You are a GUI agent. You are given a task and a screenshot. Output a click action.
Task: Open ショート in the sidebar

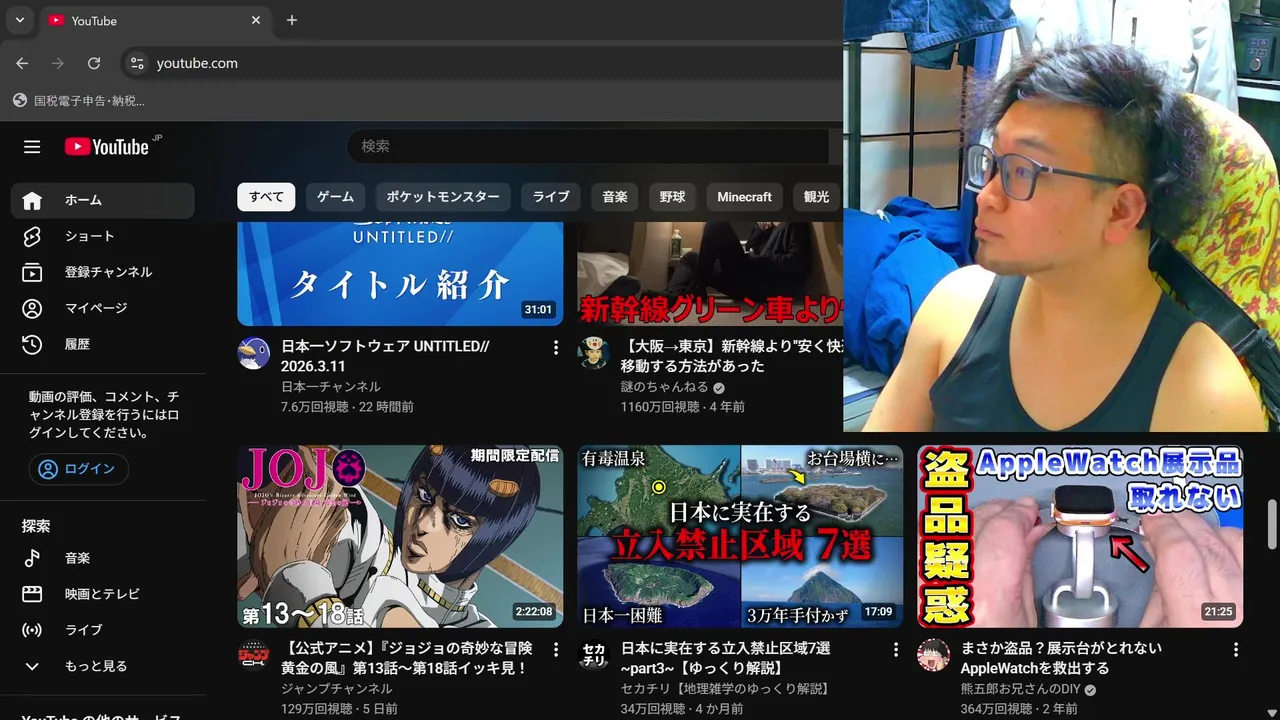pyautogui.click(x=103, y=236)
